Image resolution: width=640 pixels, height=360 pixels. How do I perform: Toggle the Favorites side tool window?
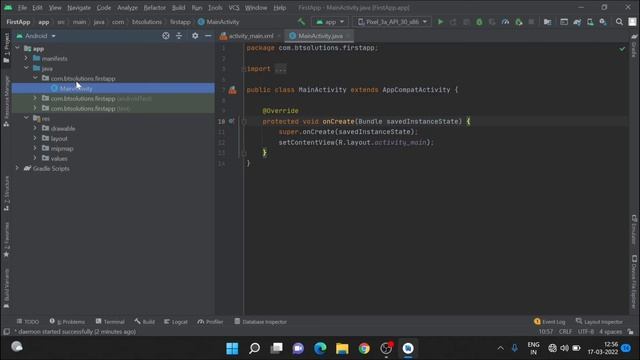(x=7, y=240)
